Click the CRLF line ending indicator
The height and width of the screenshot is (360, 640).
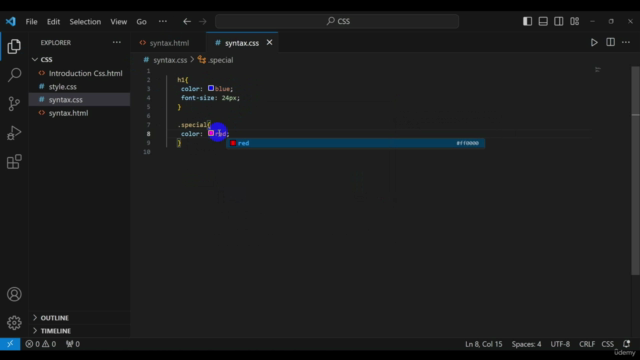(587, 344)
